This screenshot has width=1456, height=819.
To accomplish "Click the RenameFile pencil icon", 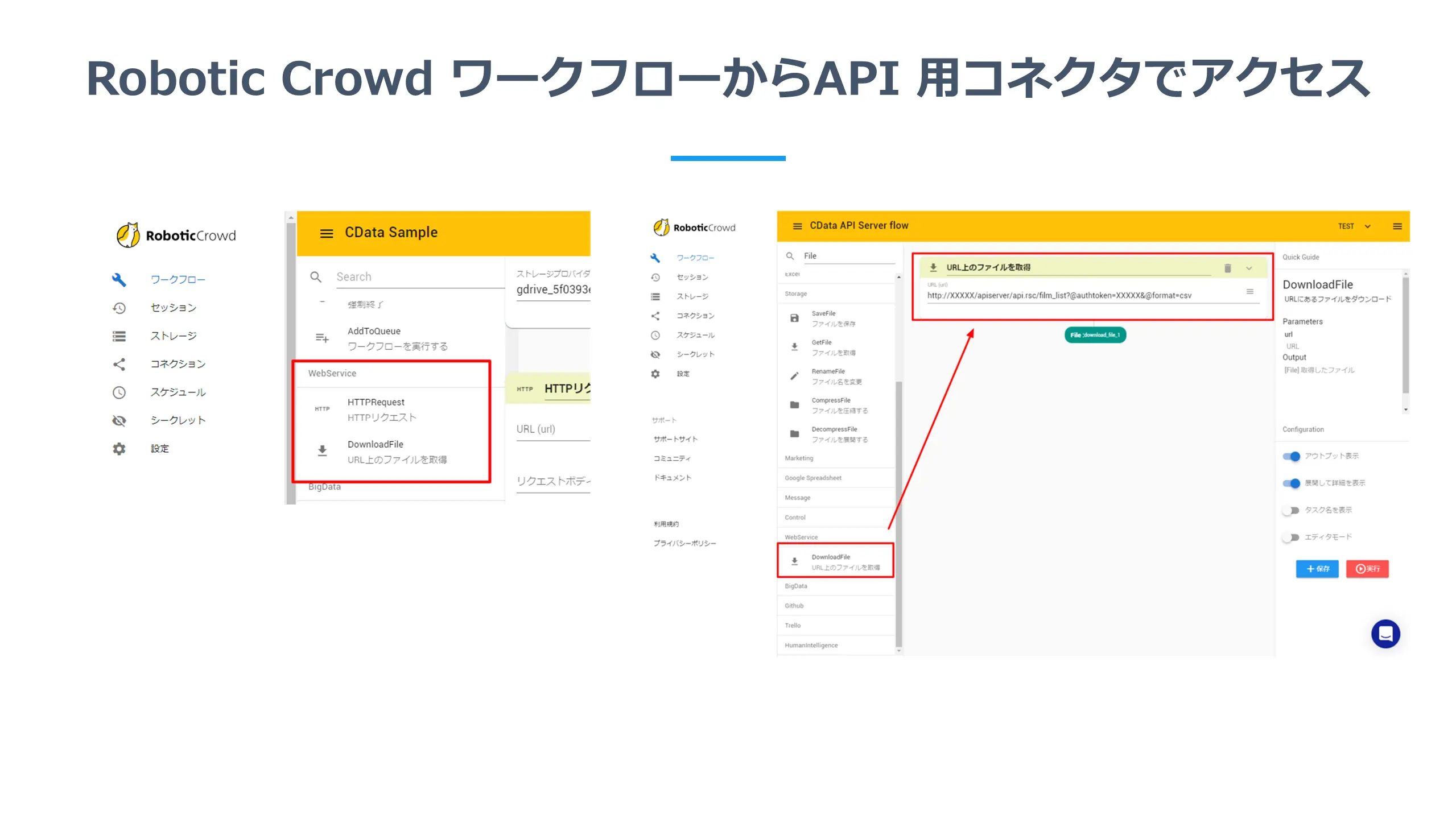I will (x=795, y=374).
